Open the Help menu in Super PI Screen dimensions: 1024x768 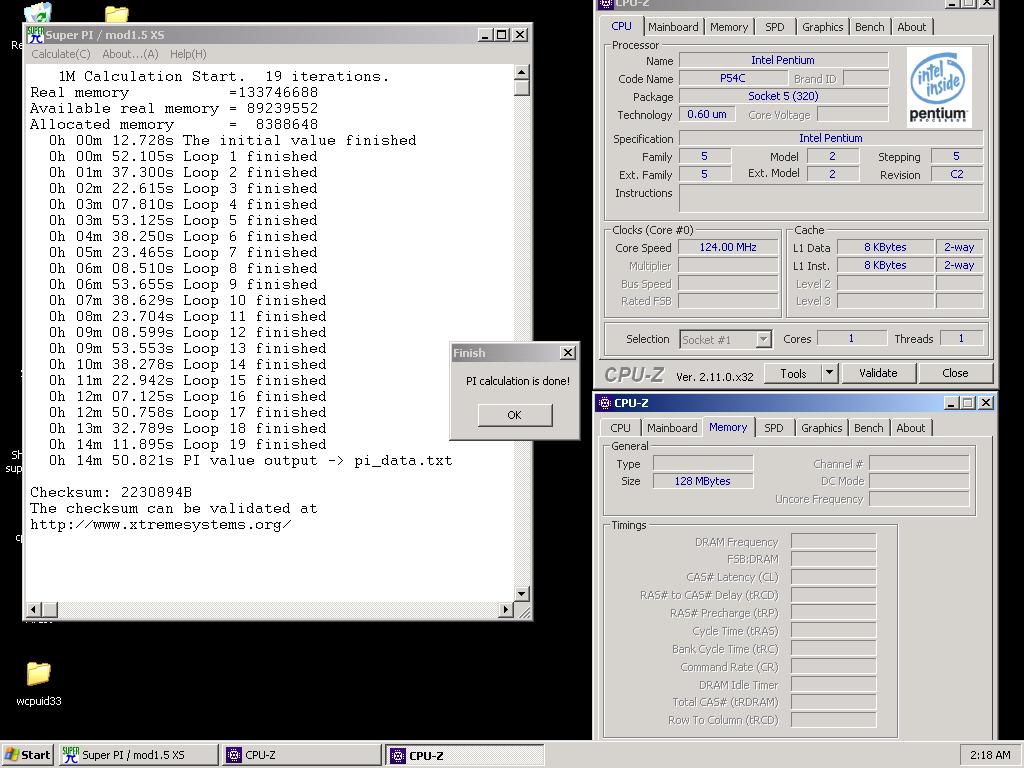[x=188, y=54]
